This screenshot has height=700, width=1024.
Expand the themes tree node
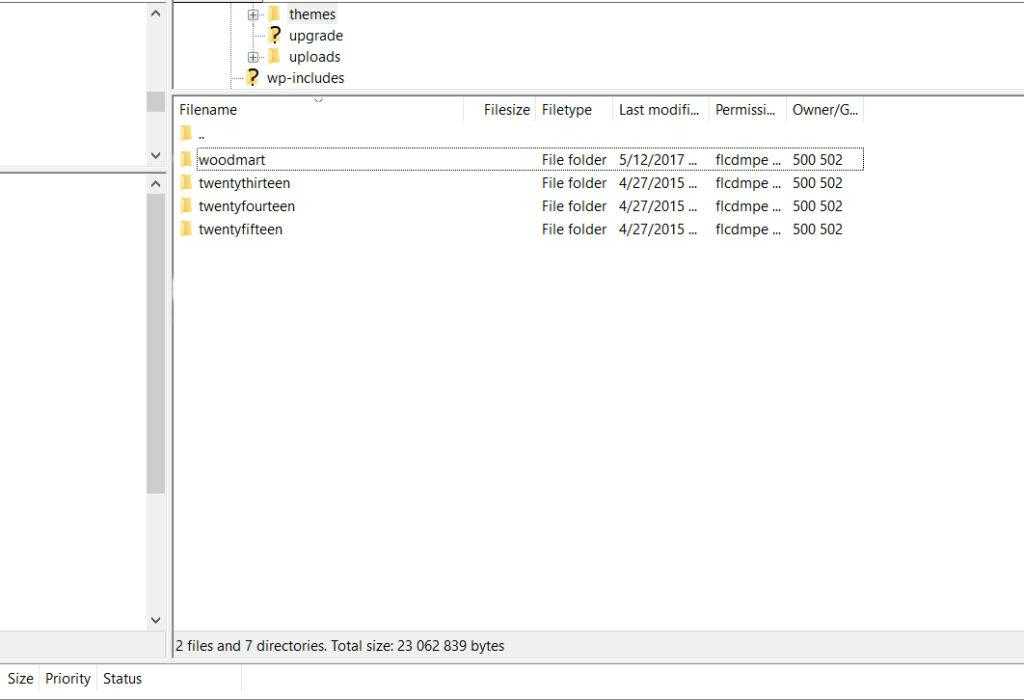pos(253,14)
